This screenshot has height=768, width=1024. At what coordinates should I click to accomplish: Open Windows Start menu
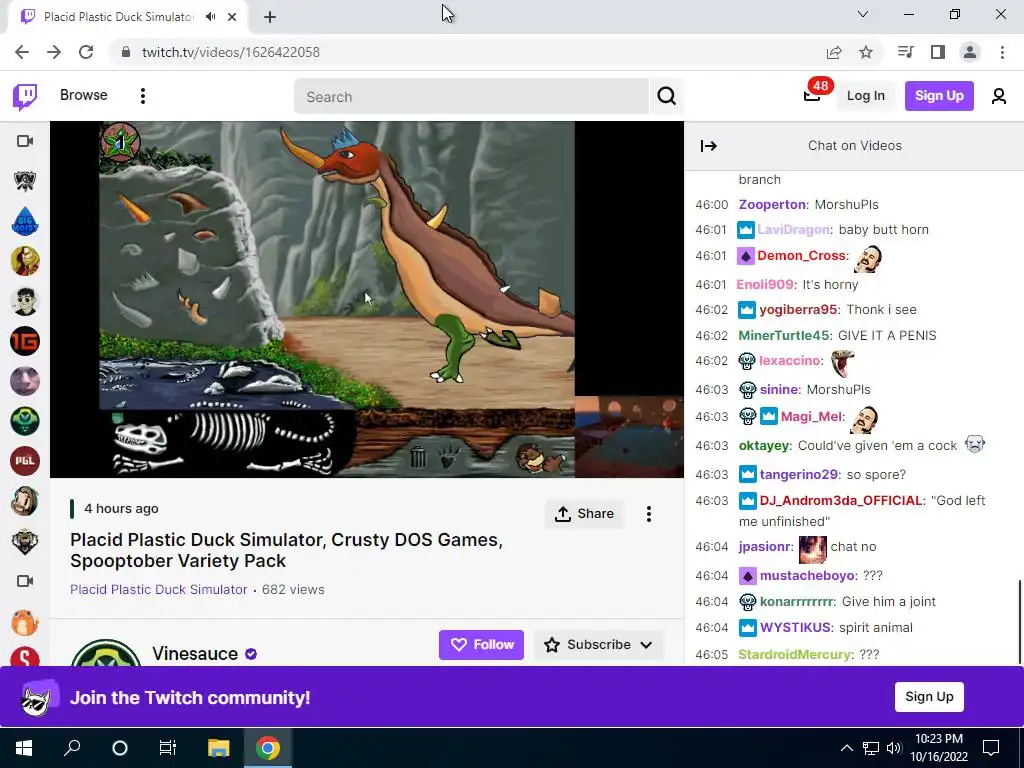pos(24,747)
